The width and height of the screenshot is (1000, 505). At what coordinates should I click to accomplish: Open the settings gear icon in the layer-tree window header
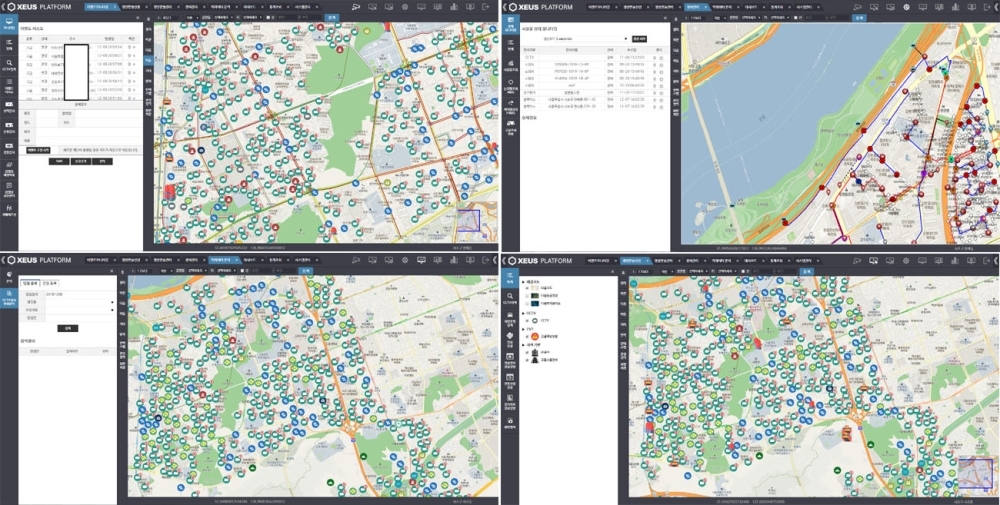click(x=906, y=260)
